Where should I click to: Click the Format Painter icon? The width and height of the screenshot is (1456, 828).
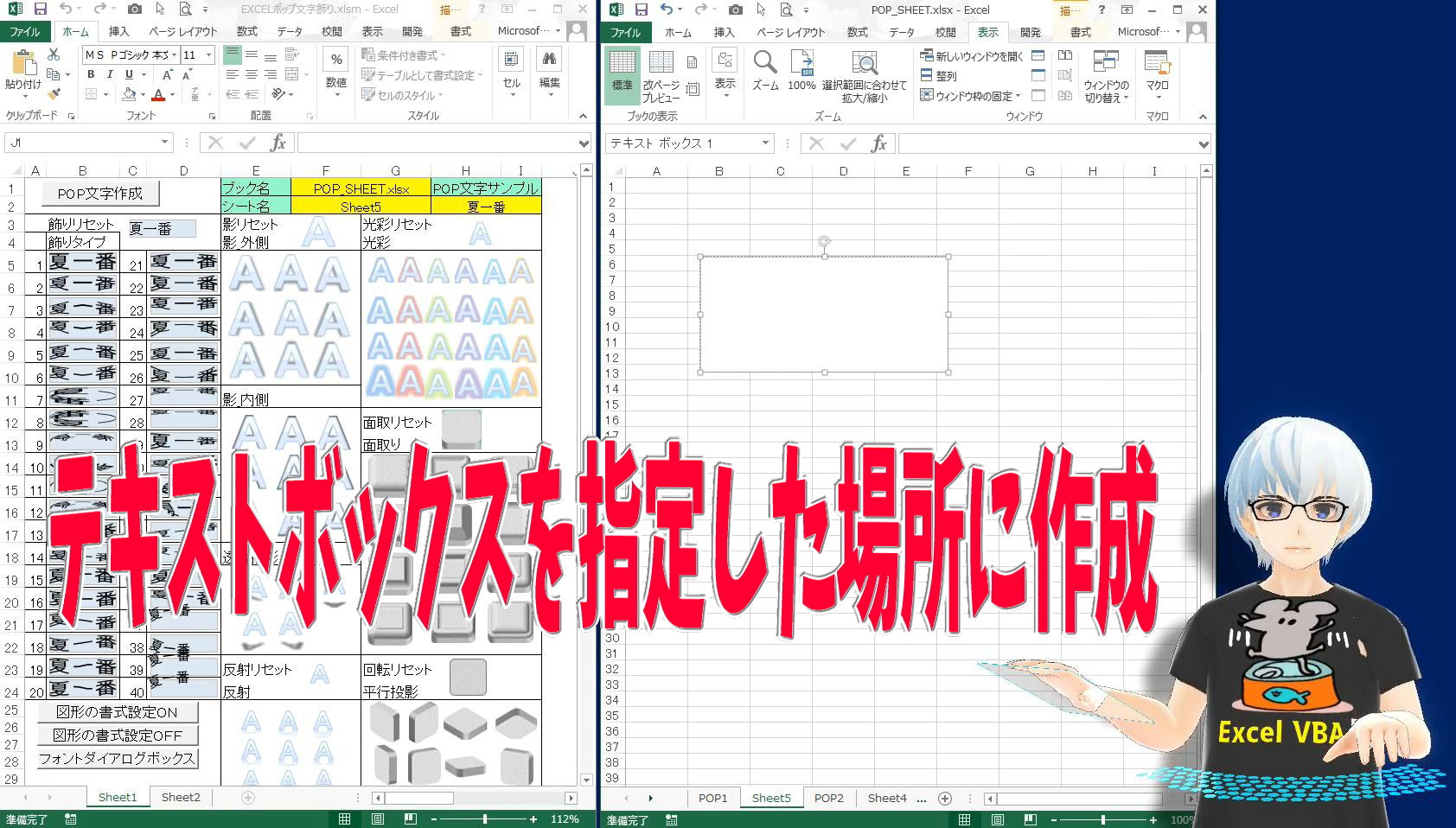coord(54,93)
